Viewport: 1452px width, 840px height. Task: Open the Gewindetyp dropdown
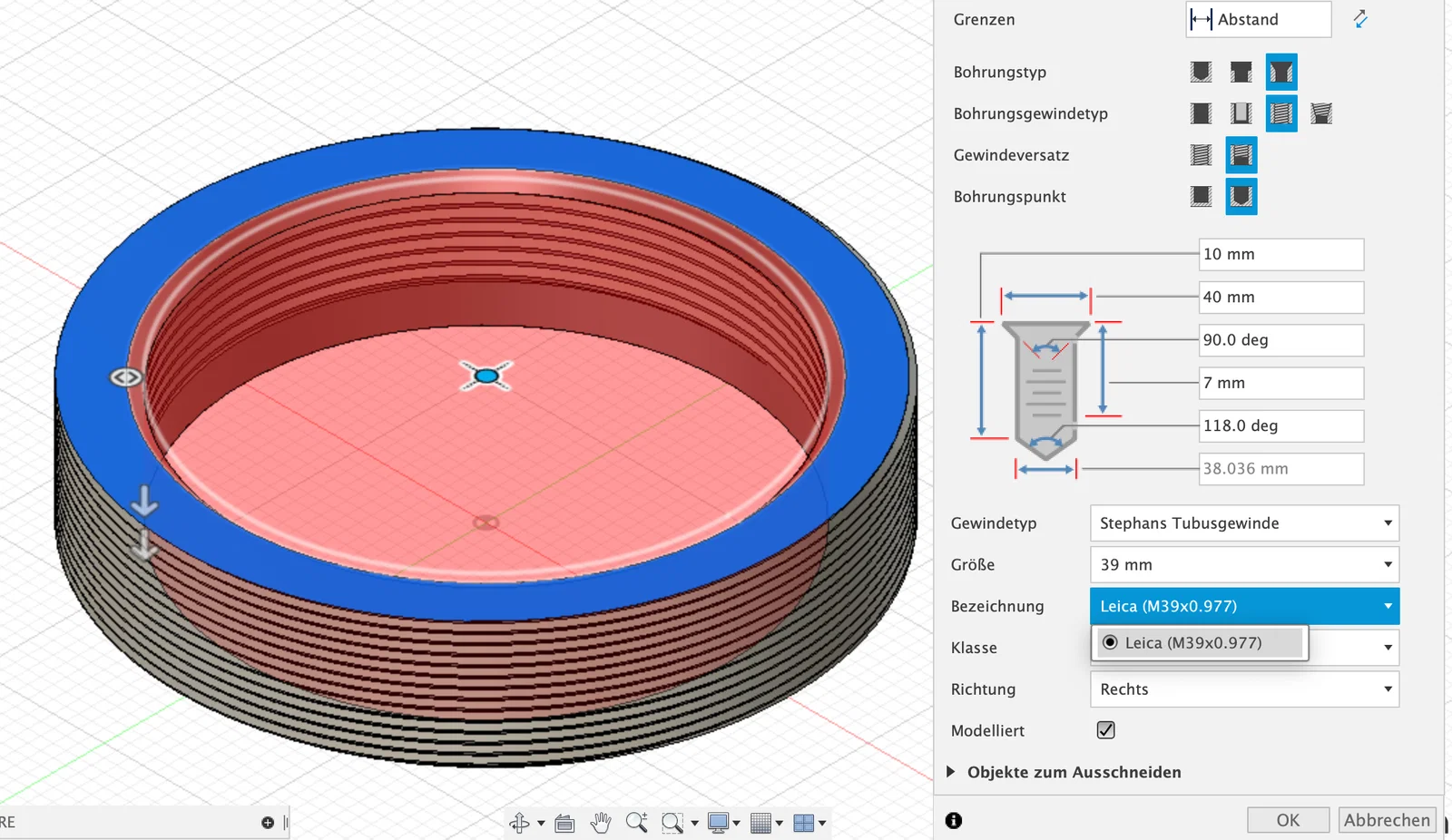1244,523
